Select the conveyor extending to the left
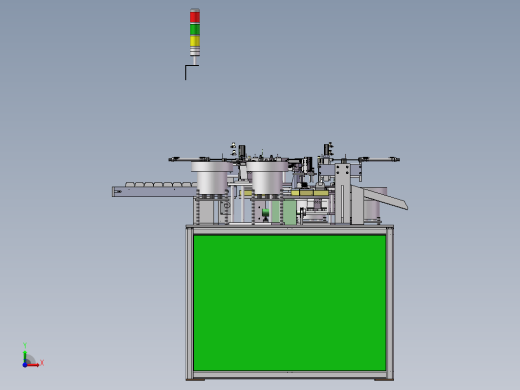 pos(155,191)
